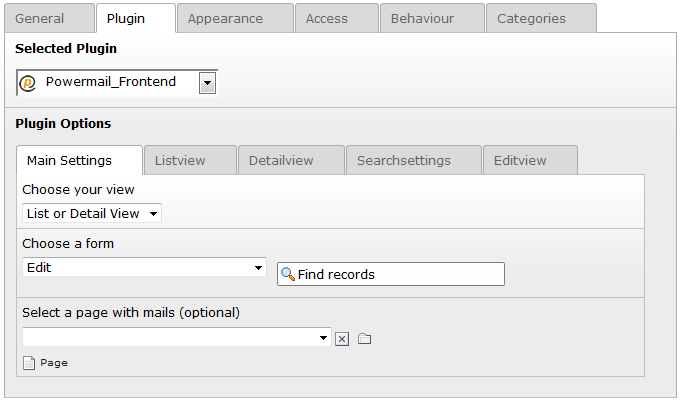
Task: Switch to the General tab
Action: pyautogui.click(x=40, y=18)
